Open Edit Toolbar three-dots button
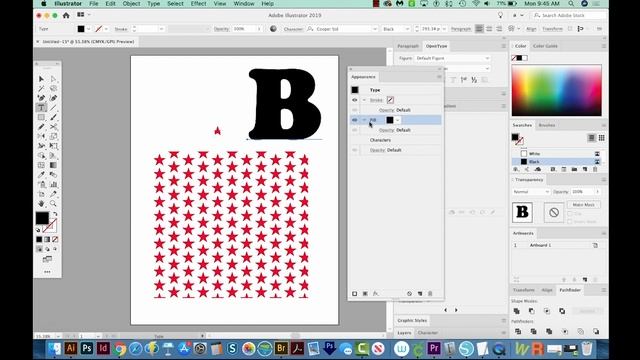 (47, 272)
